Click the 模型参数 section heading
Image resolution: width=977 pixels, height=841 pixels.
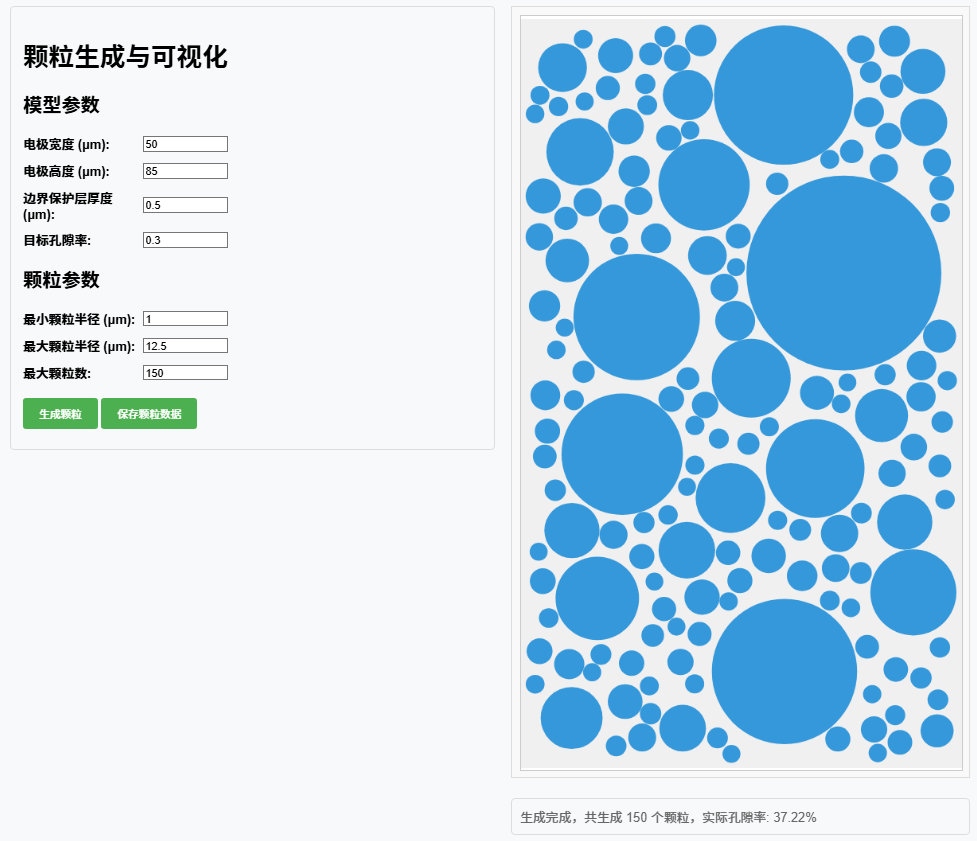click(61, 105)
